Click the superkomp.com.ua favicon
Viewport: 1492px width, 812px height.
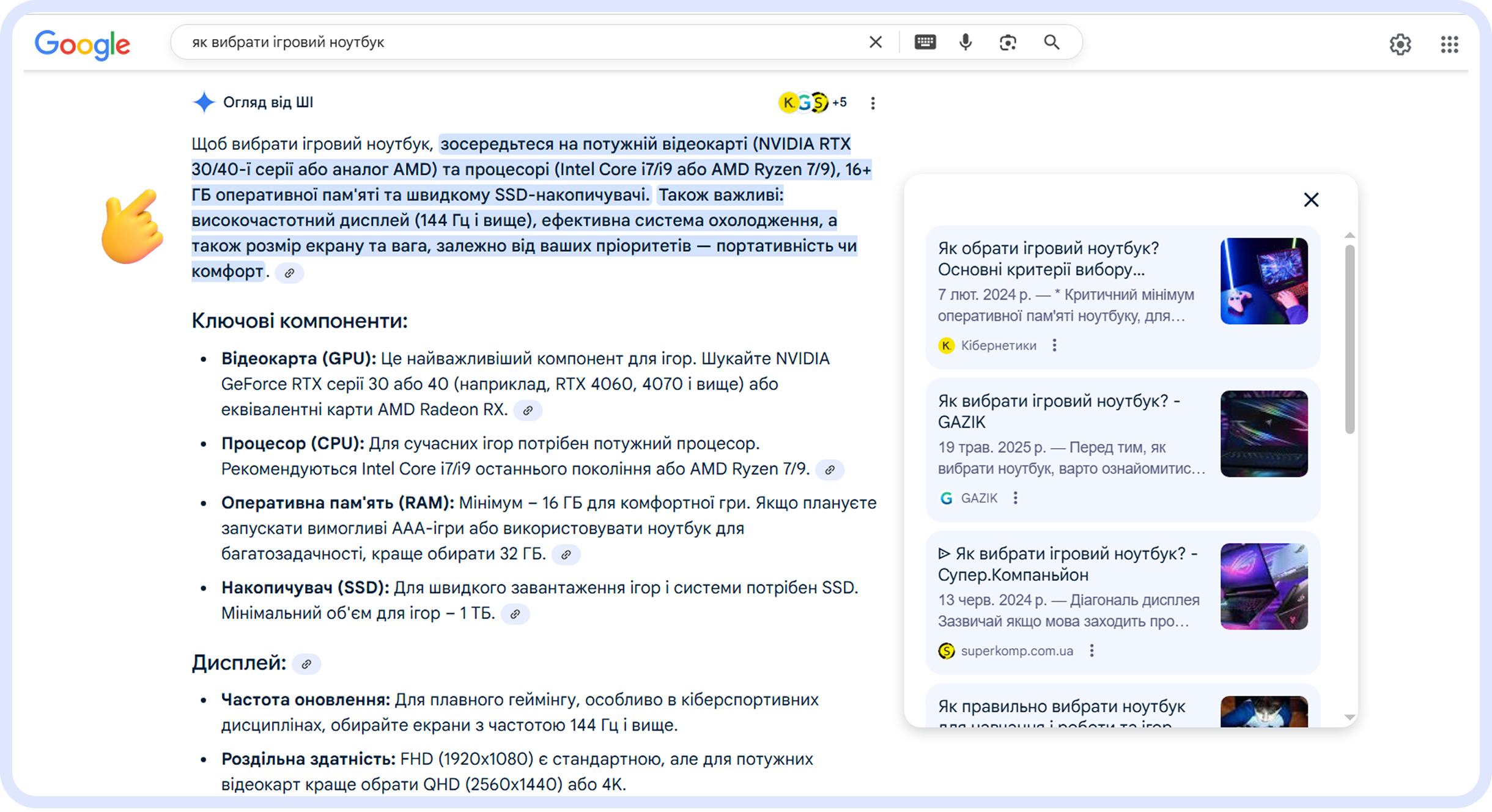945,651
